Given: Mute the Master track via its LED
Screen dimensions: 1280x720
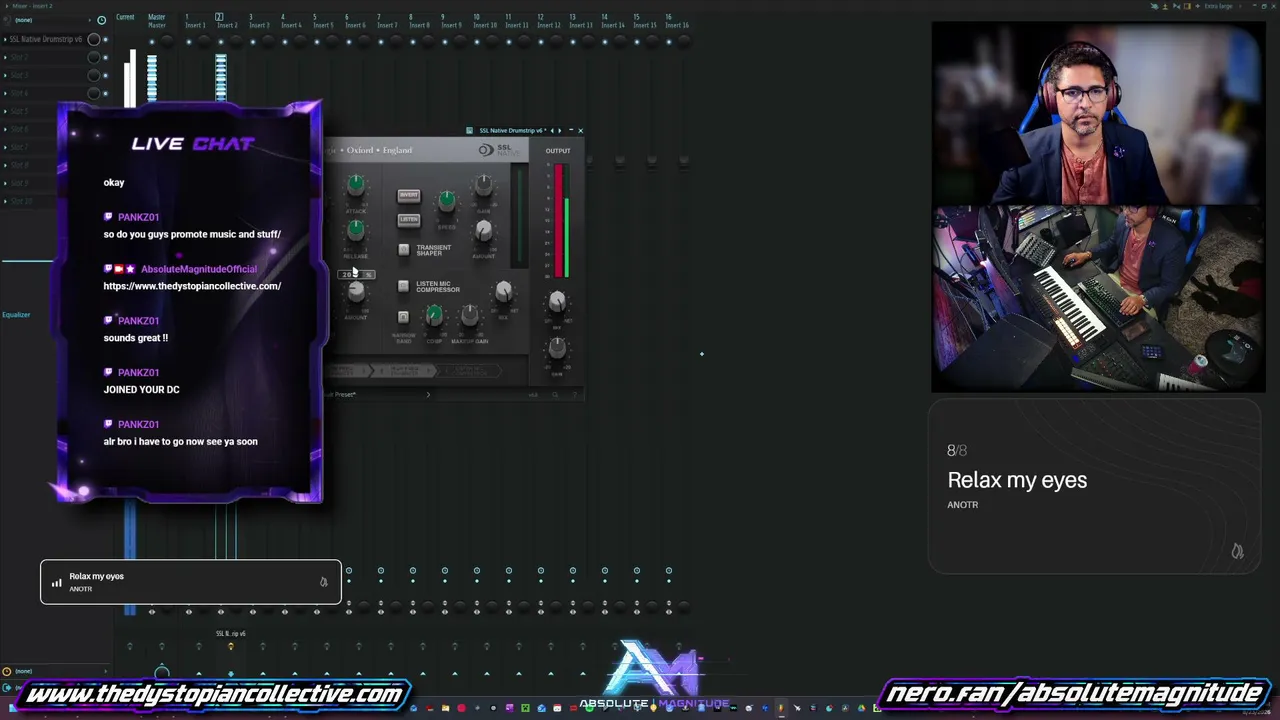Looking at the screenshot, I should point(152,41).
